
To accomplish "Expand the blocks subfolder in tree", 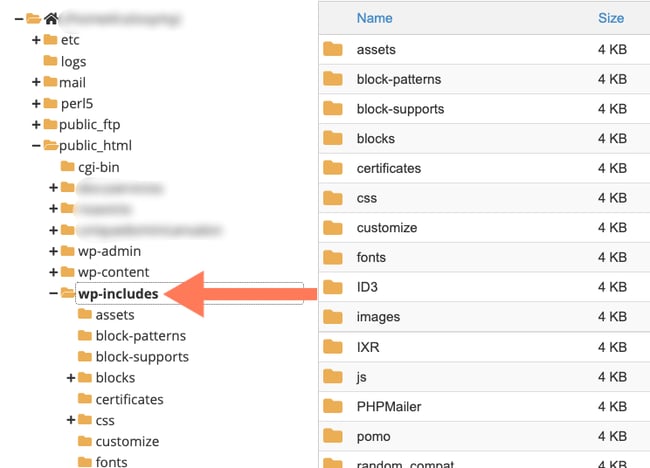I will (71, 378).
